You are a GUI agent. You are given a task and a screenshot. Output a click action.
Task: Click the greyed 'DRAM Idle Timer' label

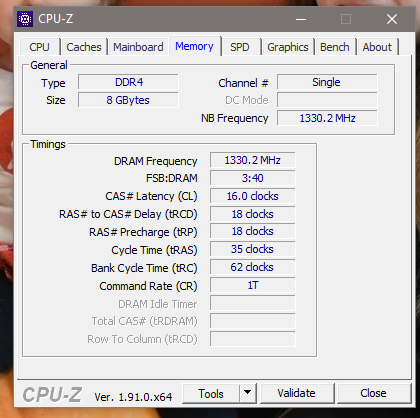point(158,304)
